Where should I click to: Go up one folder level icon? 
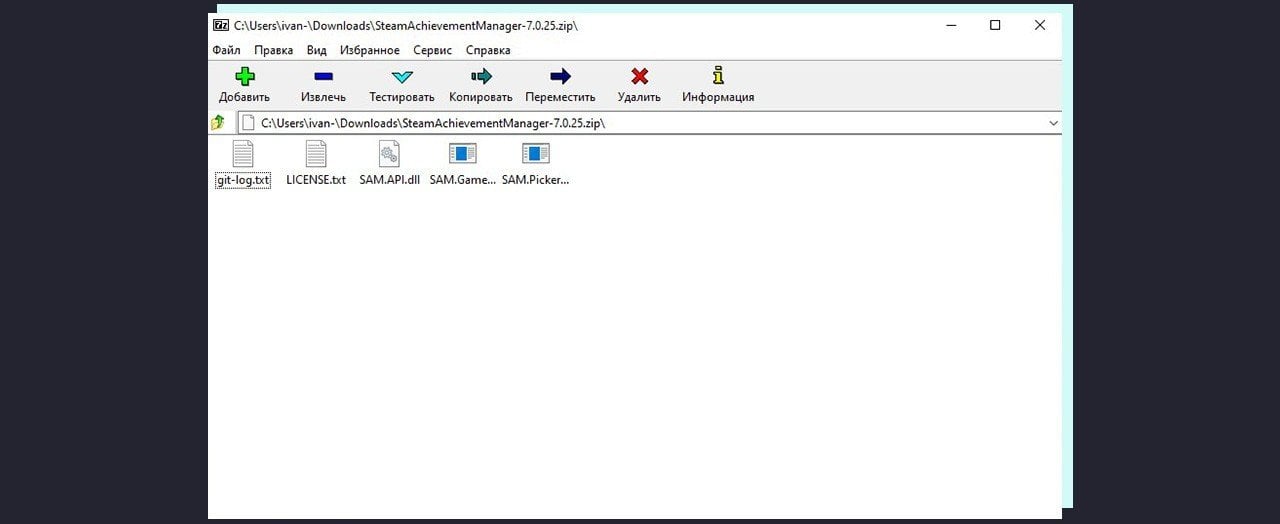click(x=218, y=123)
